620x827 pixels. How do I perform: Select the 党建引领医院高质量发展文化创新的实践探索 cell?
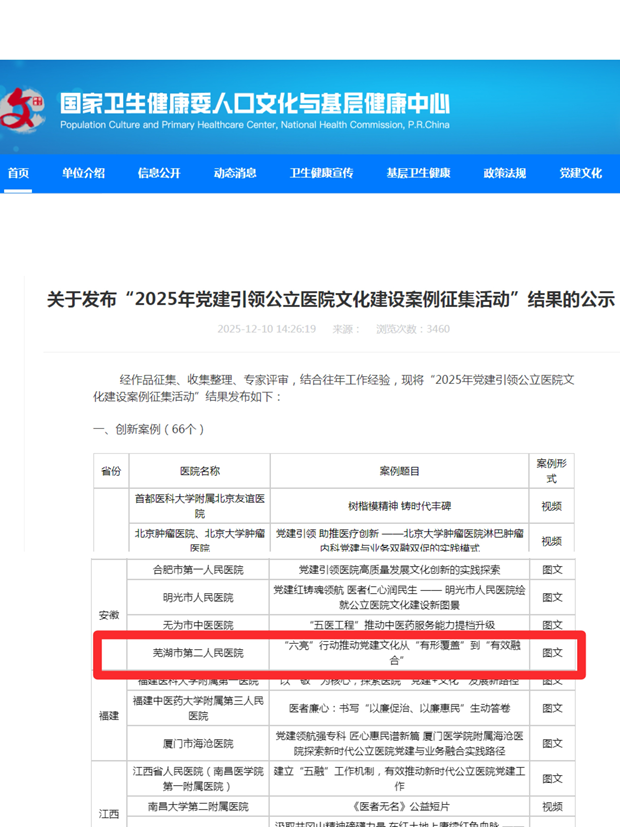pyautogui.click(x=400, y=570)
